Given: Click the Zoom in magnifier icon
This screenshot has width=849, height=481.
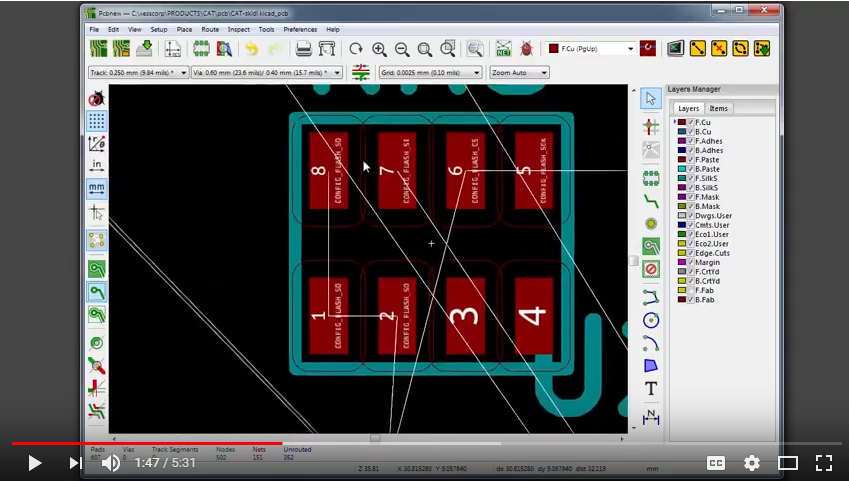Looking at the screenshot, I should (x=379, y=49).
